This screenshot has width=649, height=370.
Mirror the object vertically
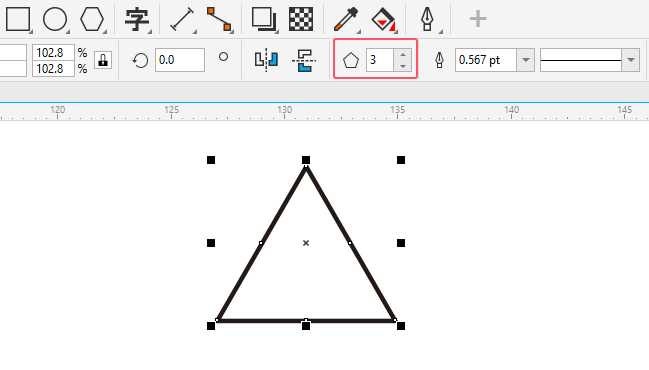pos(304,60)
